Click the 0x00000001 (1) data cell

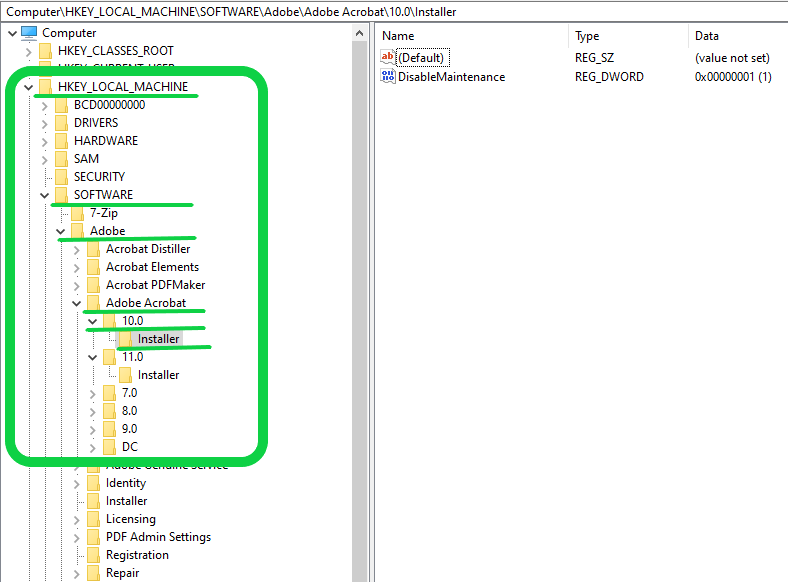point(733,77)
